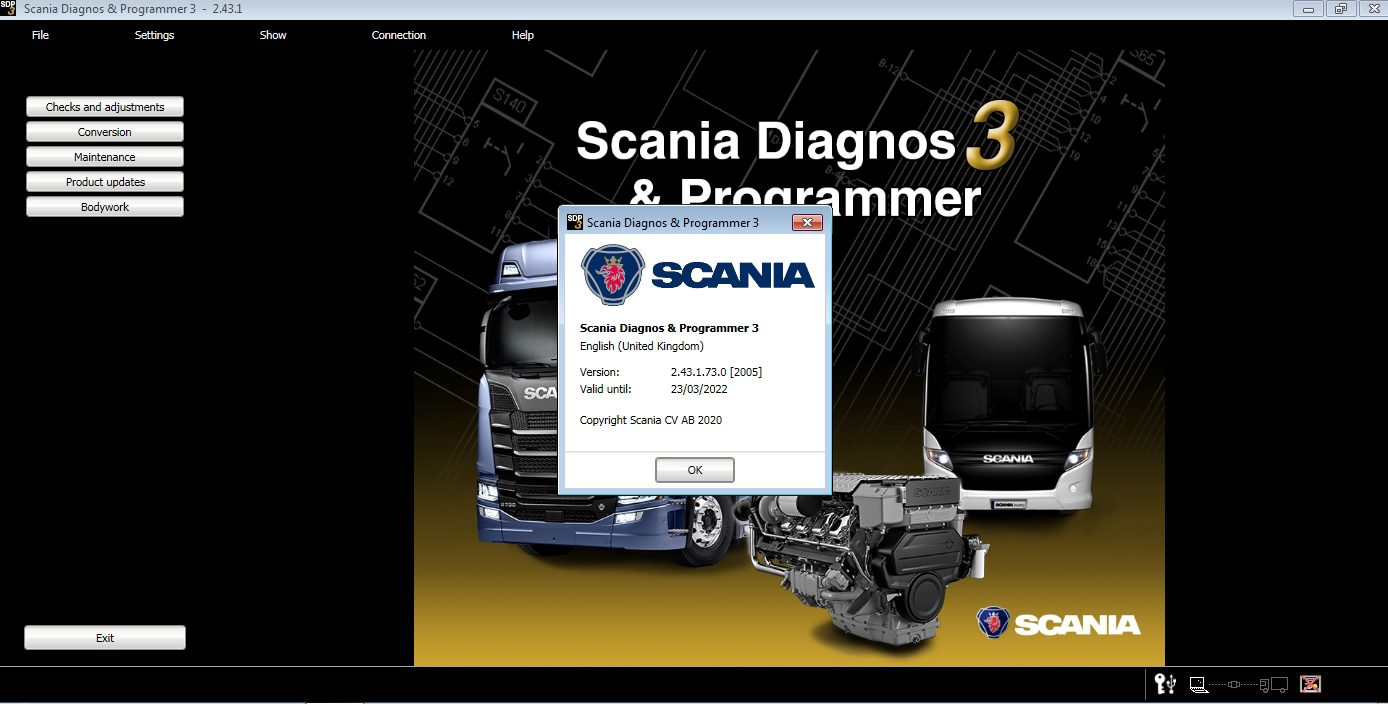Click the truck vehicle icon in status bar

click(x=1273, y=684)
